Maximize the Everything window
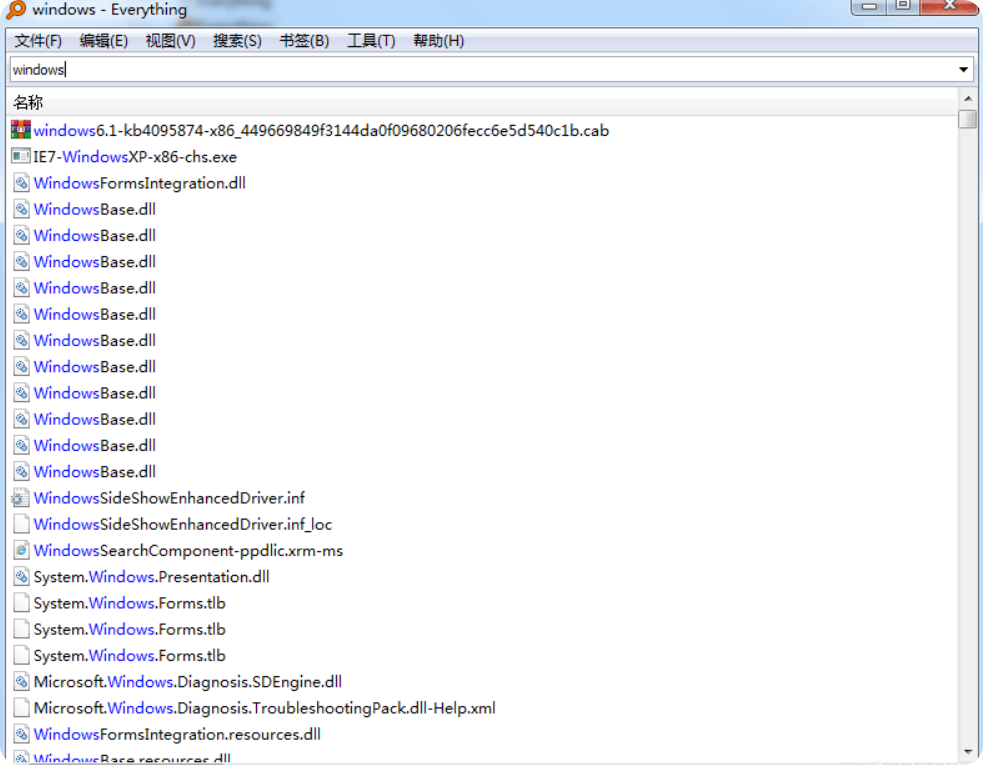983x765 pixels. tap(903, 6)
